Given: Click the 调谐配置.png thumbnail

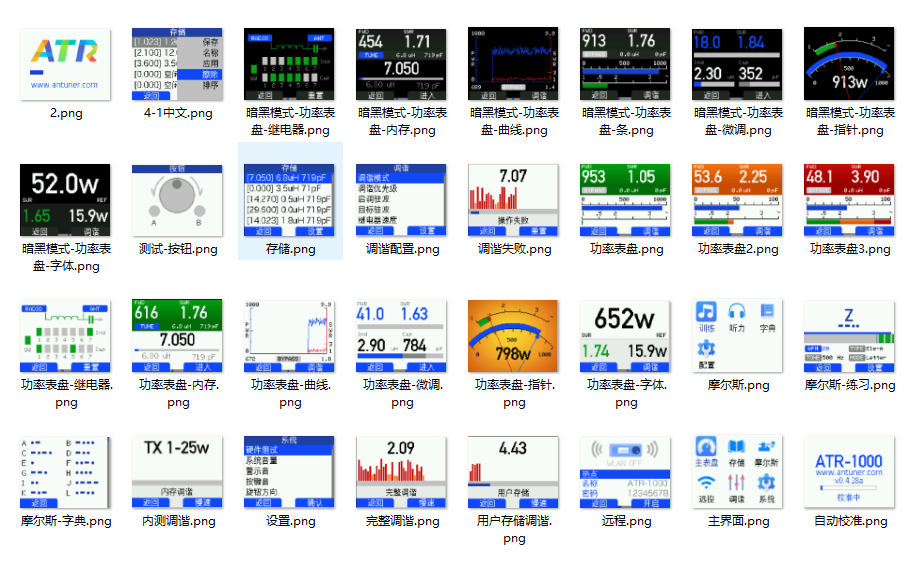Looking at the screenshot, I should (x=402, y=200).
